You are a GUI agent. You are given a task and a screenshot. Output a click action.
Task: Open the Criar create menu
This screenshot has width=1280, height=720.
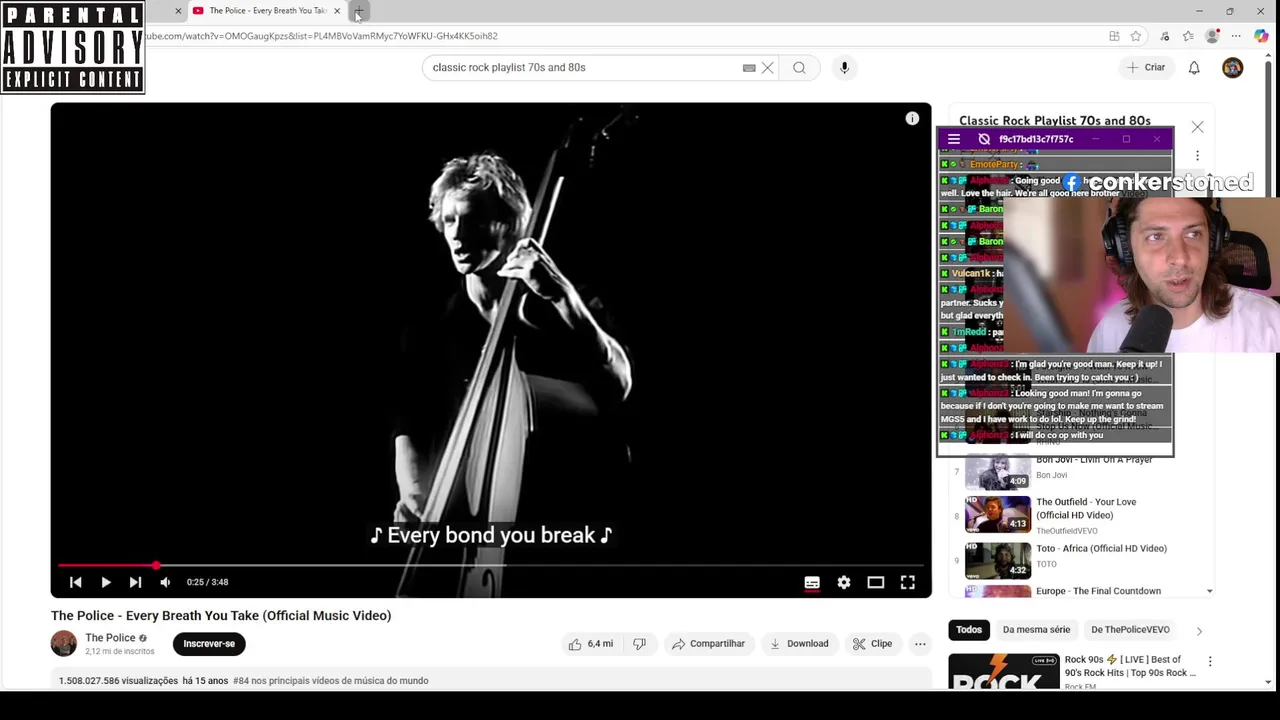coord(1146,68)
